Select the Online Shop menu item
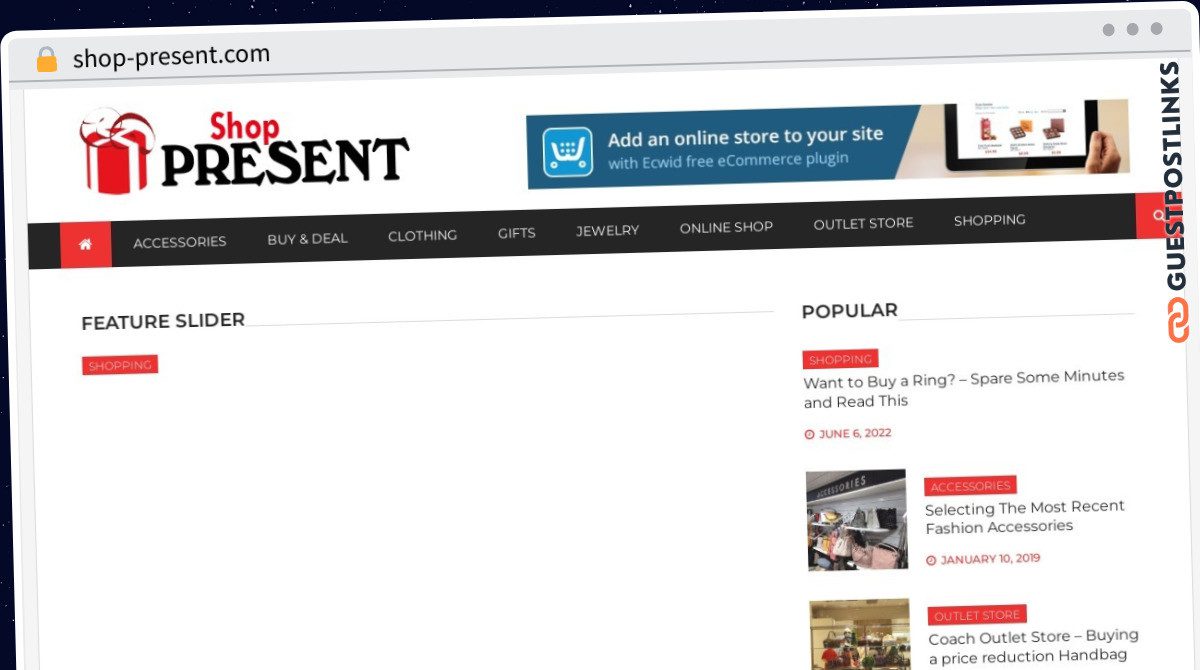The image size is (1200, 670). click(726, 227)
